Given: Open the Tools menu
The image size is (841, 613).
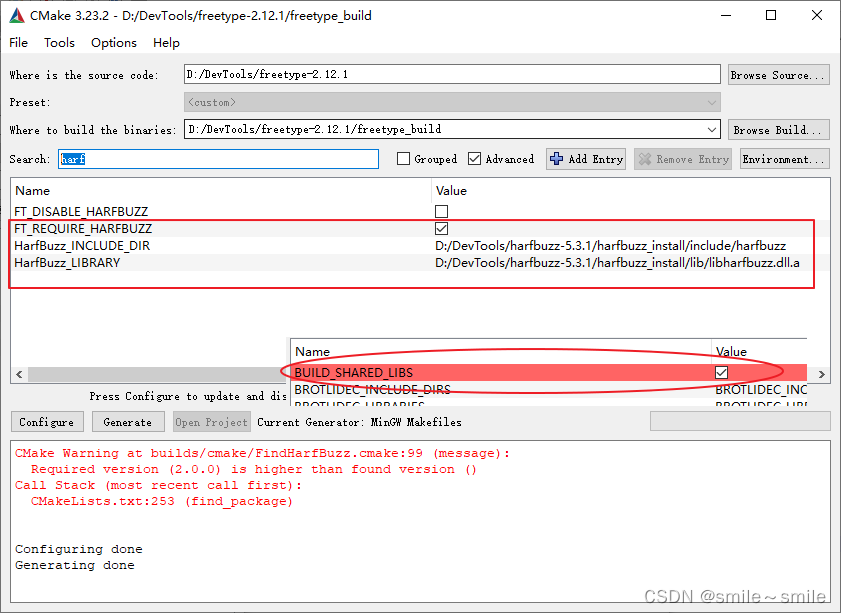Looking at the screenshot, I should (x=59, y=43).
